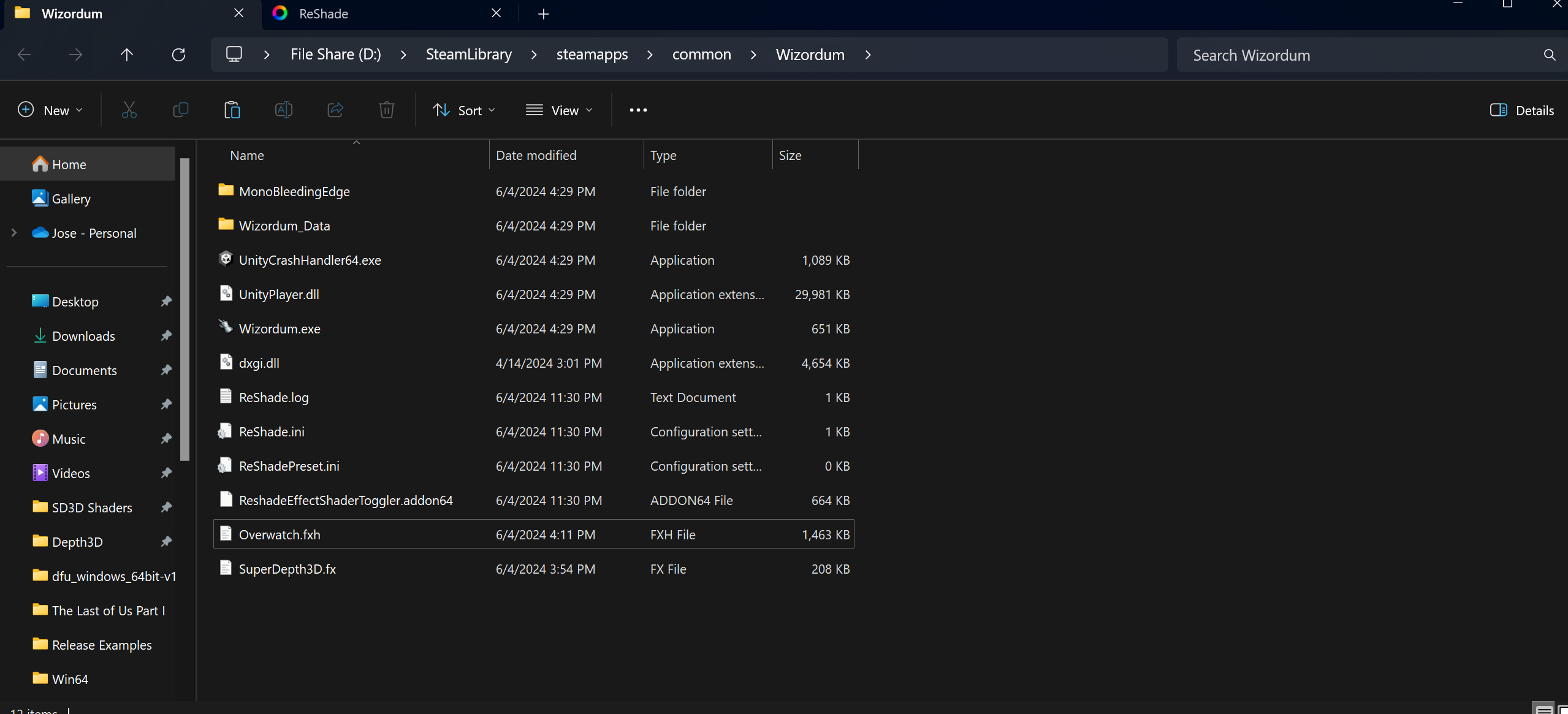Sort by the Size column header
This screenshot has height=714, width=1568.
815,156
